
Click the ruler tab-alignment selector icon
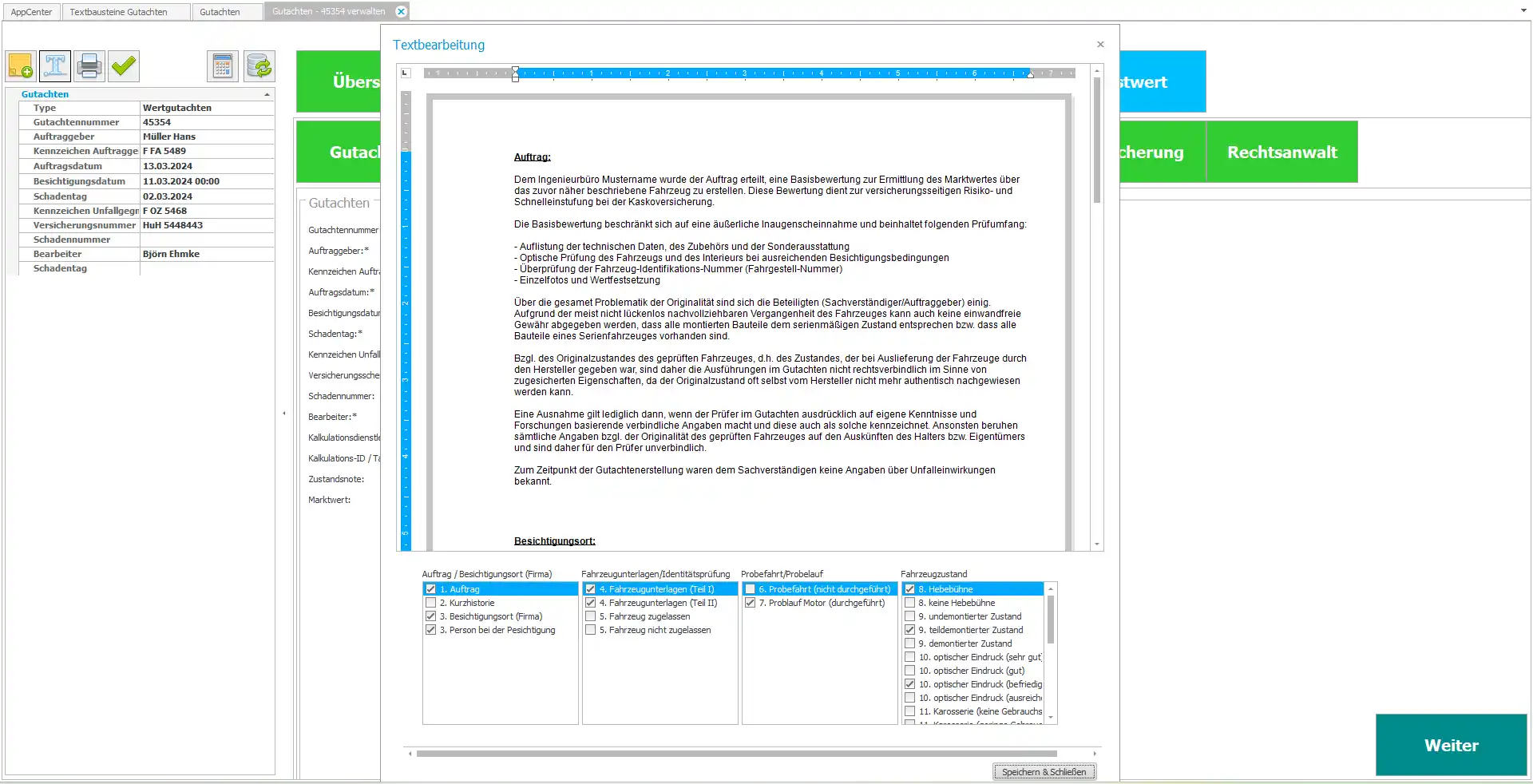pyautogui.click(x=406, y=73)
